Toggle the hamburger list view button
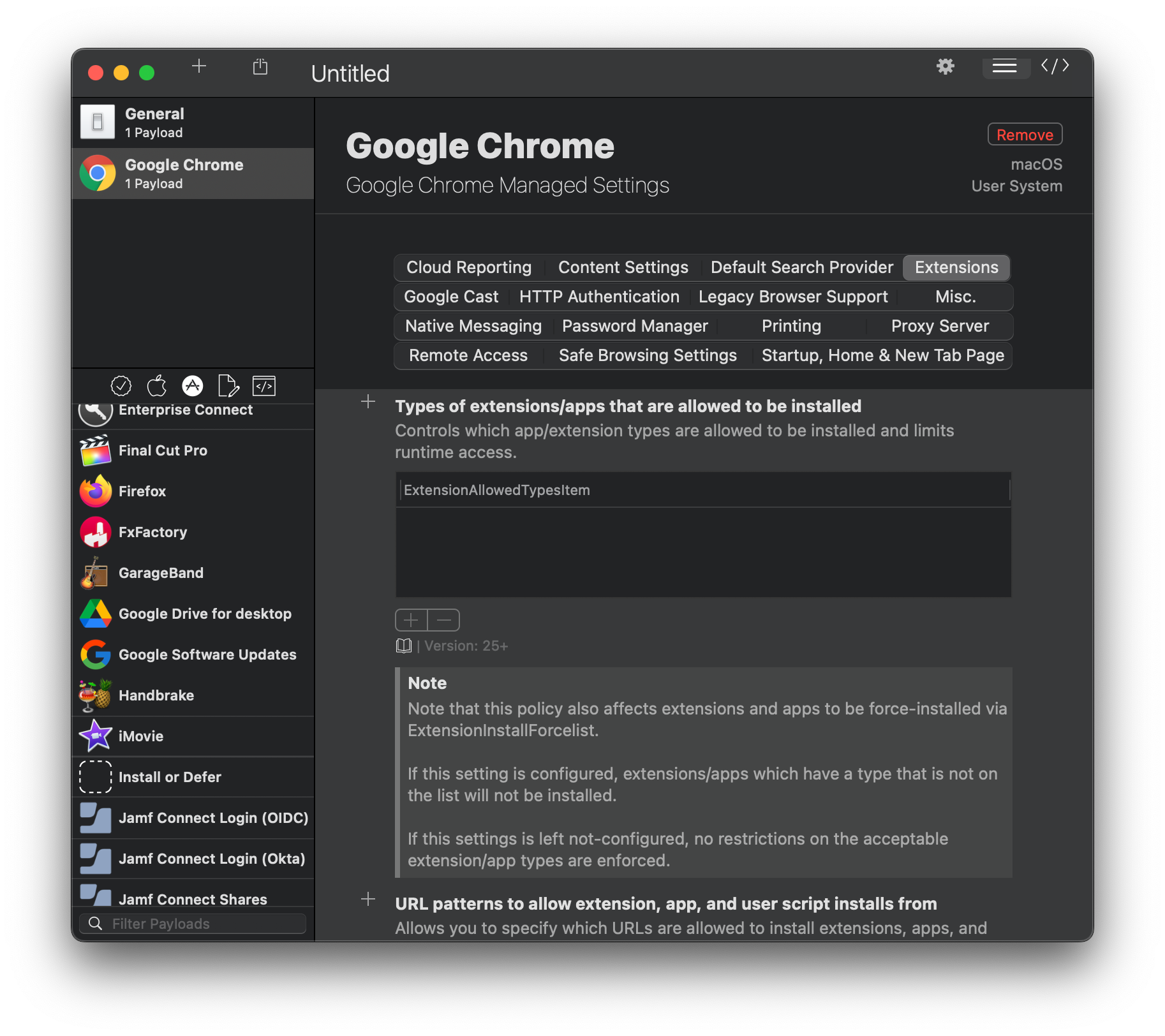Image resolution: width=1165 pixels, height=1036 pixels. click(x=1005, y=66)
